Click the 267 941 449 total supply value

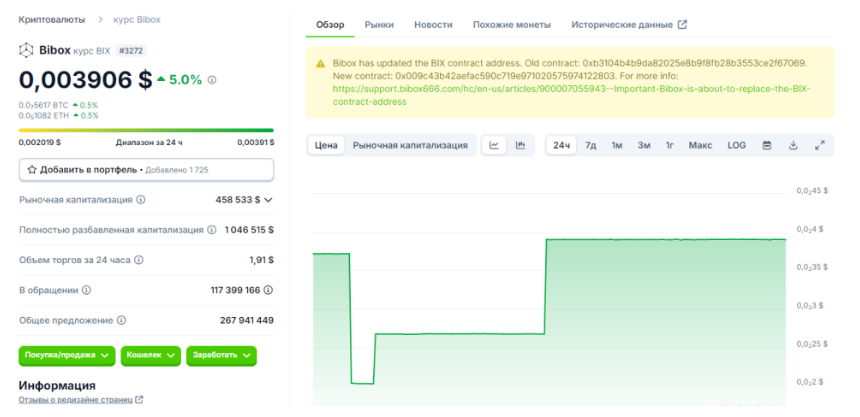pyautogui.click(x=247, y=320)
